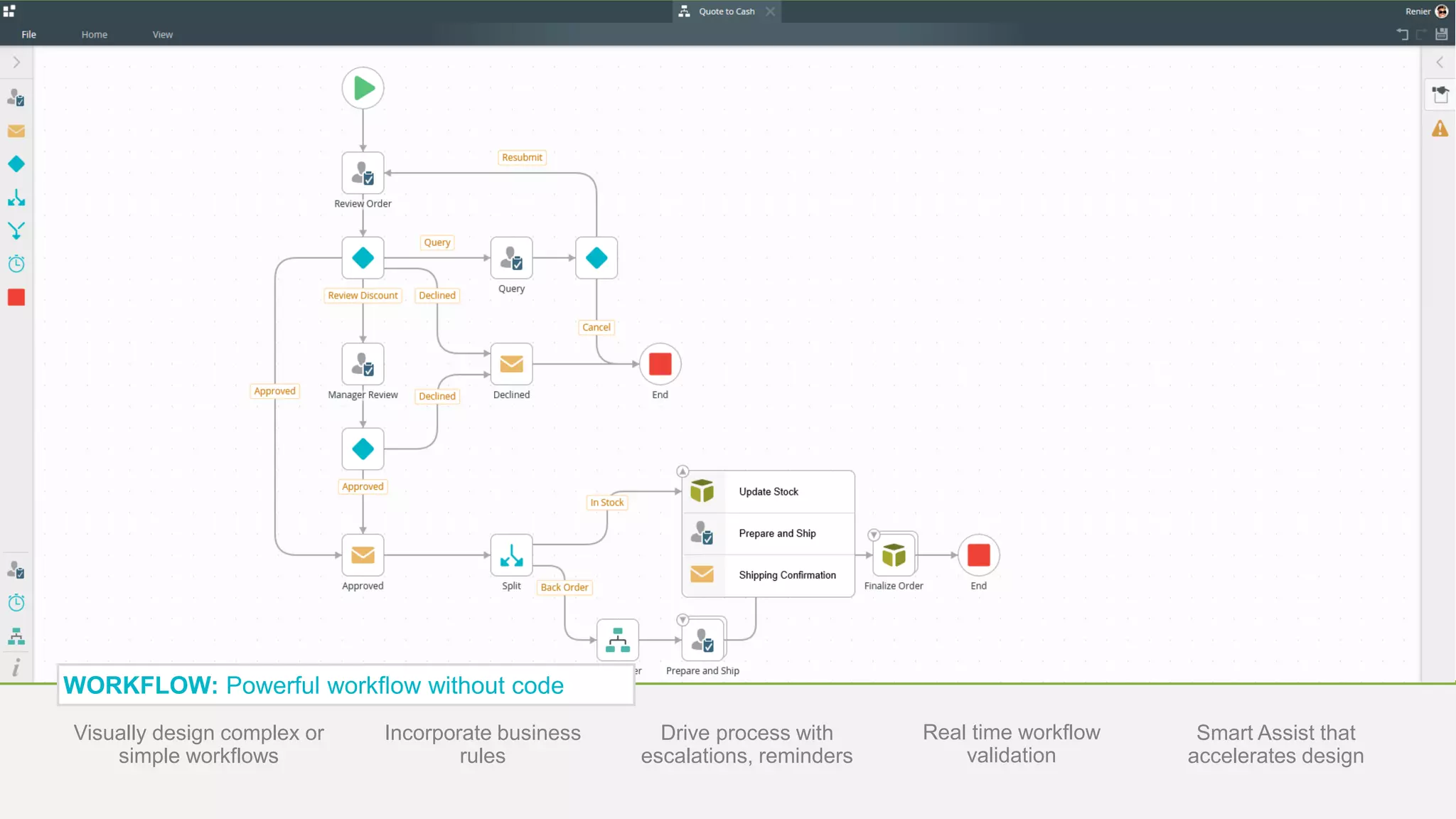Viewport: 1456px width, 819px height.
Task: Click the green Start node
Action: 363,88
